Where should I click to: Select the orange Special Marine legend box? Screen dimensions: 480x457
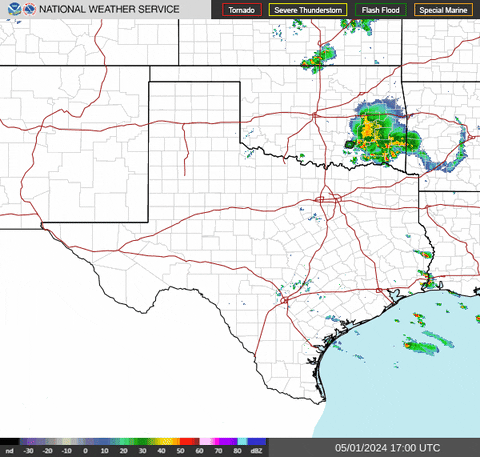click(x=443, y=10)
